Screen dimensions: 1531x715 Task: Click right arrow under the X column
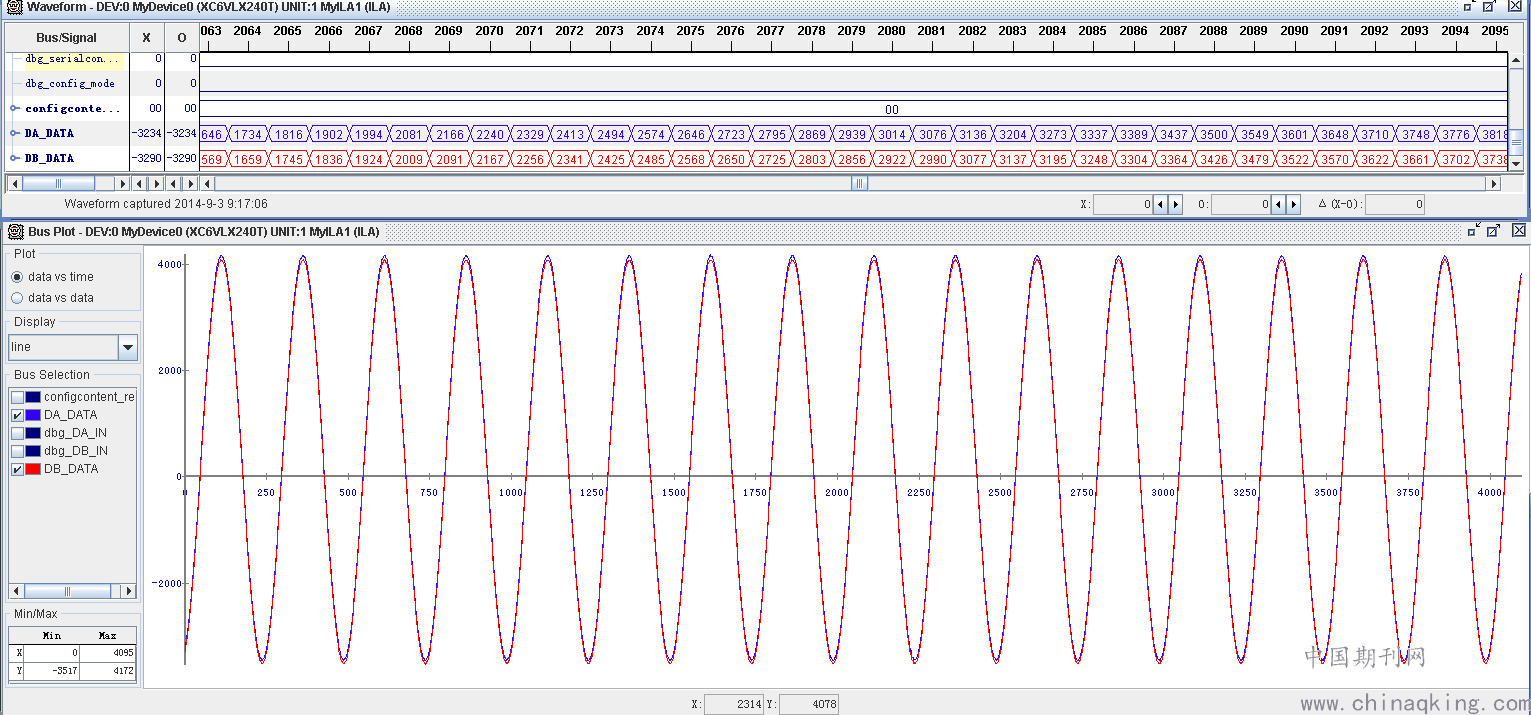point(156,184)
